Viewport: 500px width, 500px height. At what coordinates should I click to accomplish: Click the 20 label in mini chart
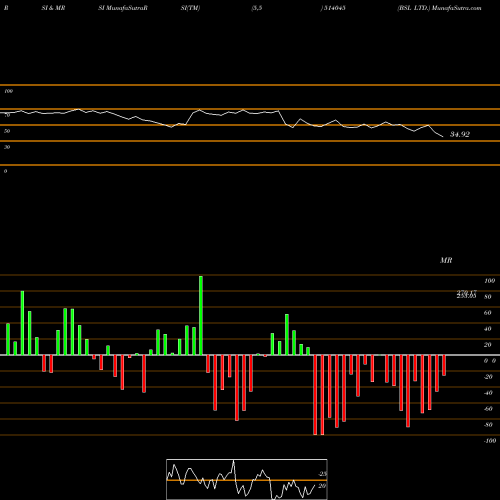[322, 486]
